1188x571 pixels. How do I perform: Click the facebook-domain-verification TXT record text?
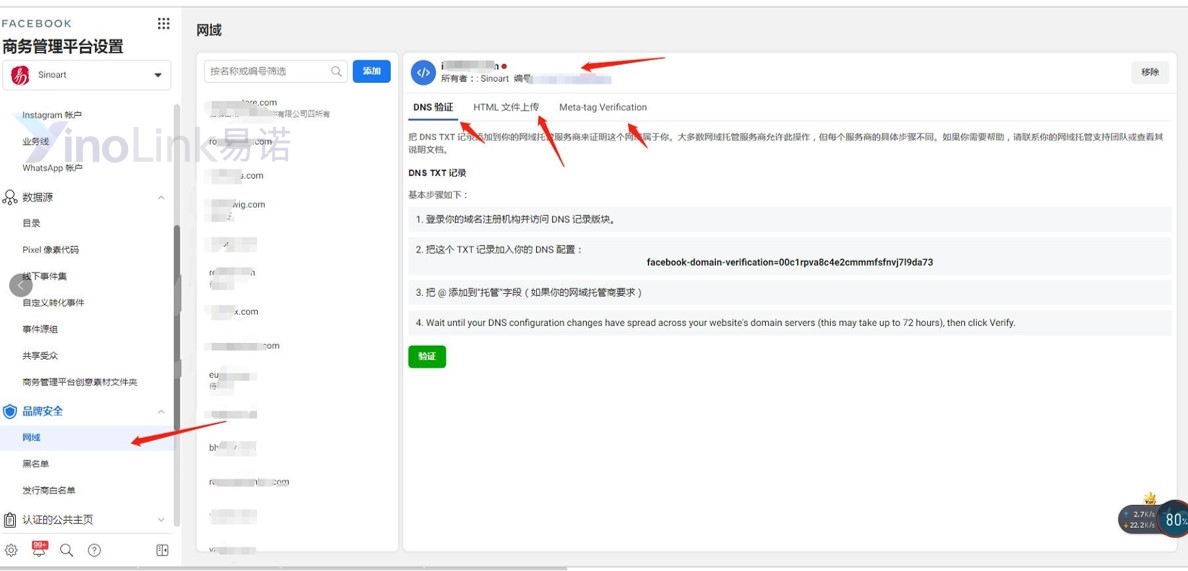(789, 263)
